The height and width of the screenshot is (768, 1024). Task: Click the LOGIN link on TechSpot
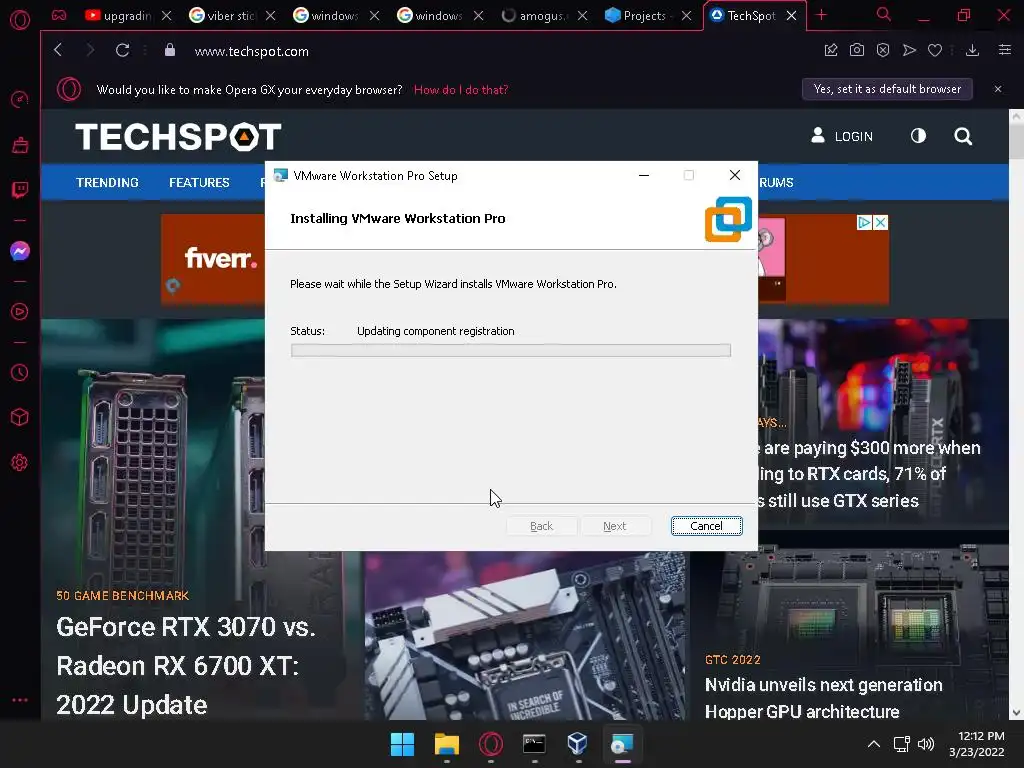coord(842,136)
